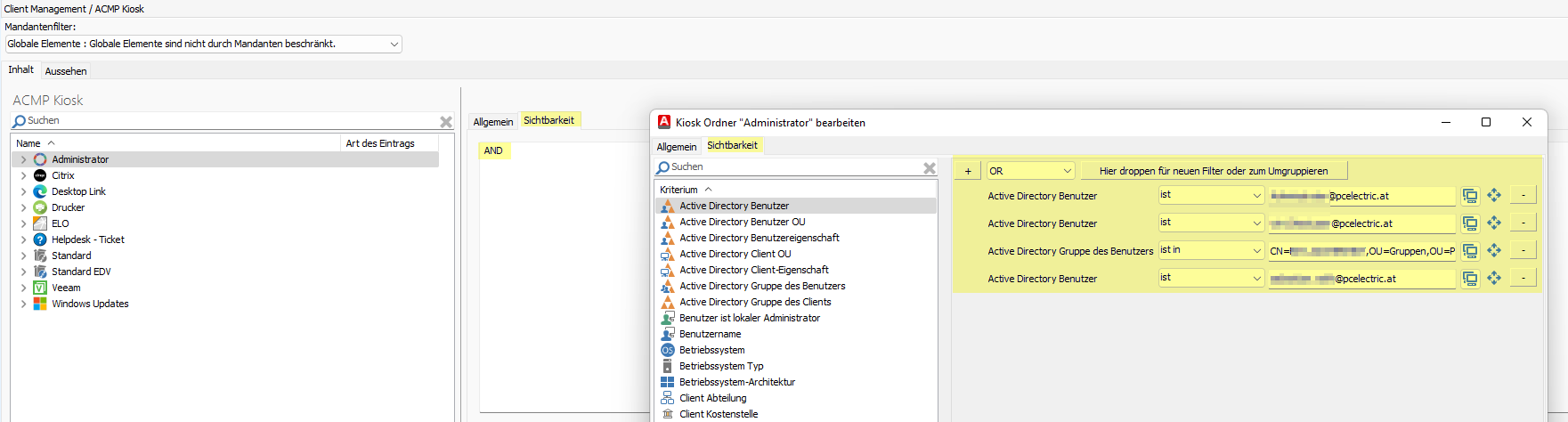1568x422 pixels.
Task: Open Allgemein tab in edit dialog
Action: point(677,147)
